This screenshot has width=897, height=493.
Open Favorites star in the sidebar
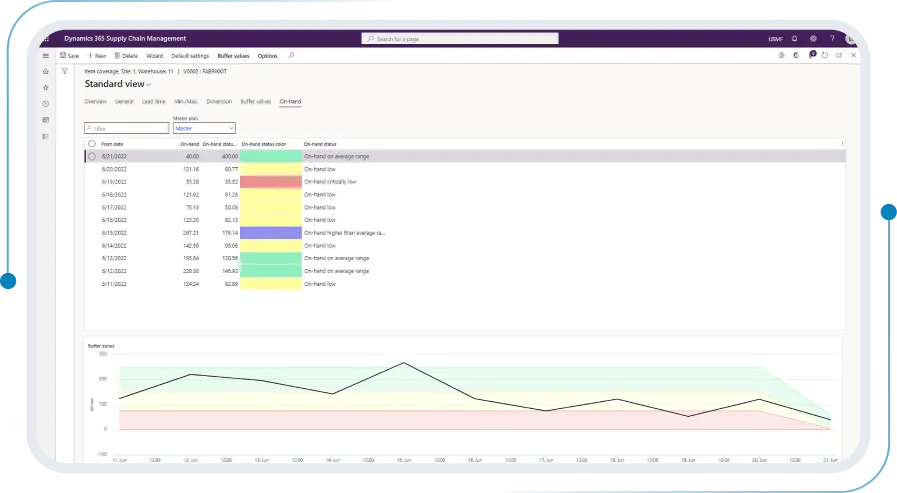pos(46,88)
